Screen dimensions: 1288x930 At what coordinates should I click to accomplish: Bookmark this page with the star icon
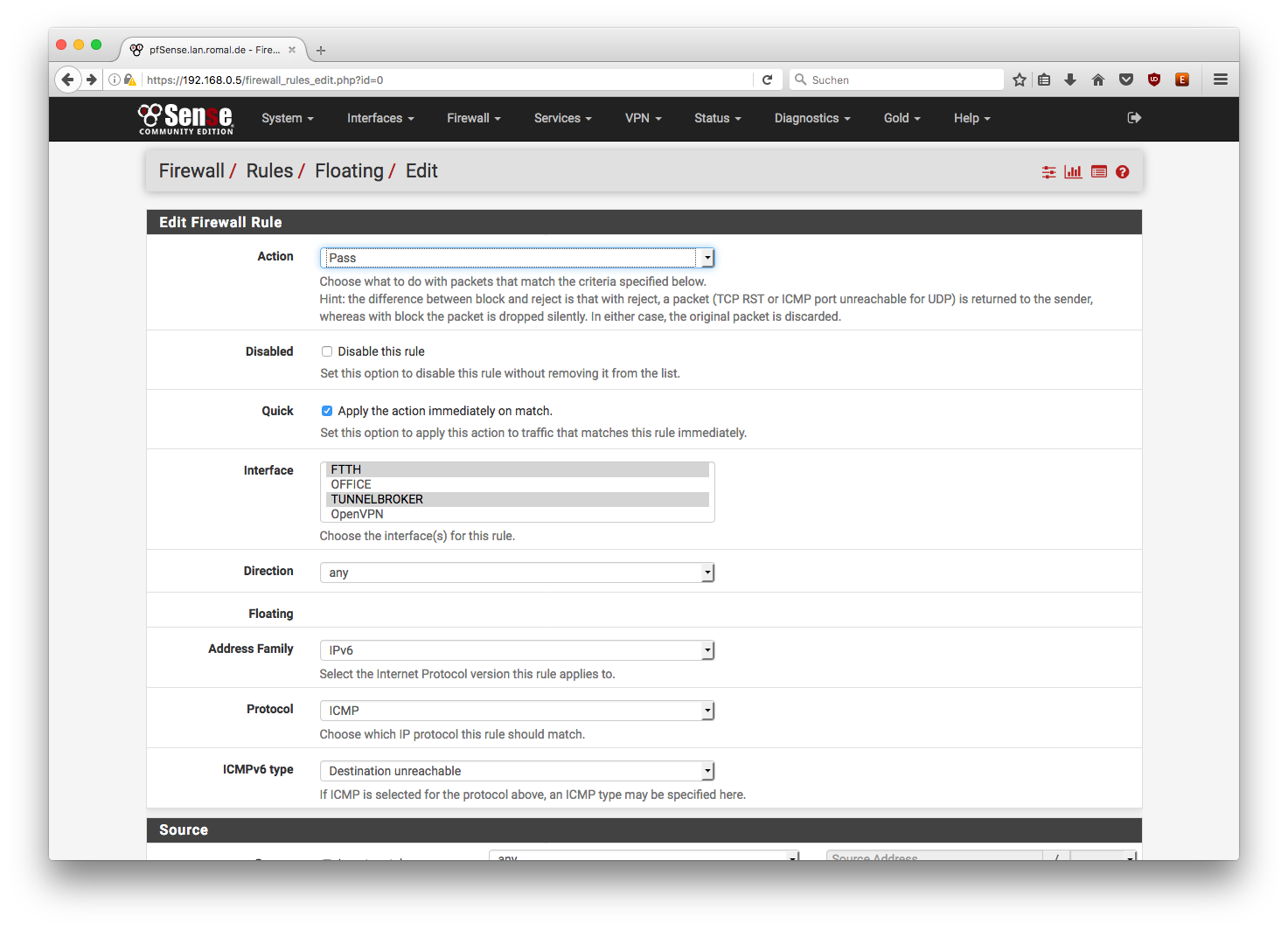click(1020, 80)
